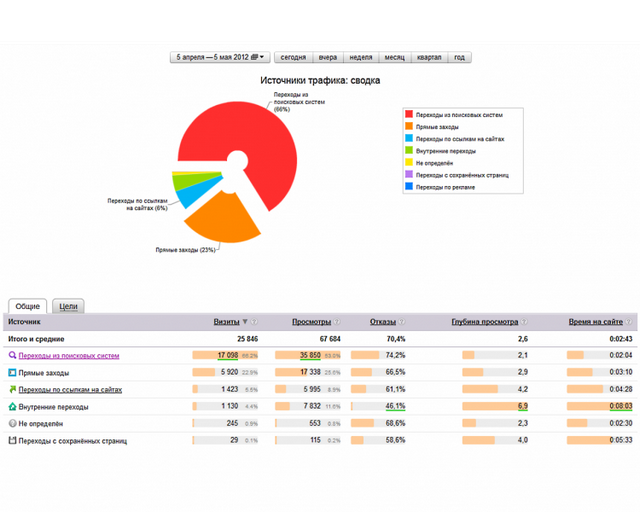Click the internal transitions house icon

[x=13, y=407]
